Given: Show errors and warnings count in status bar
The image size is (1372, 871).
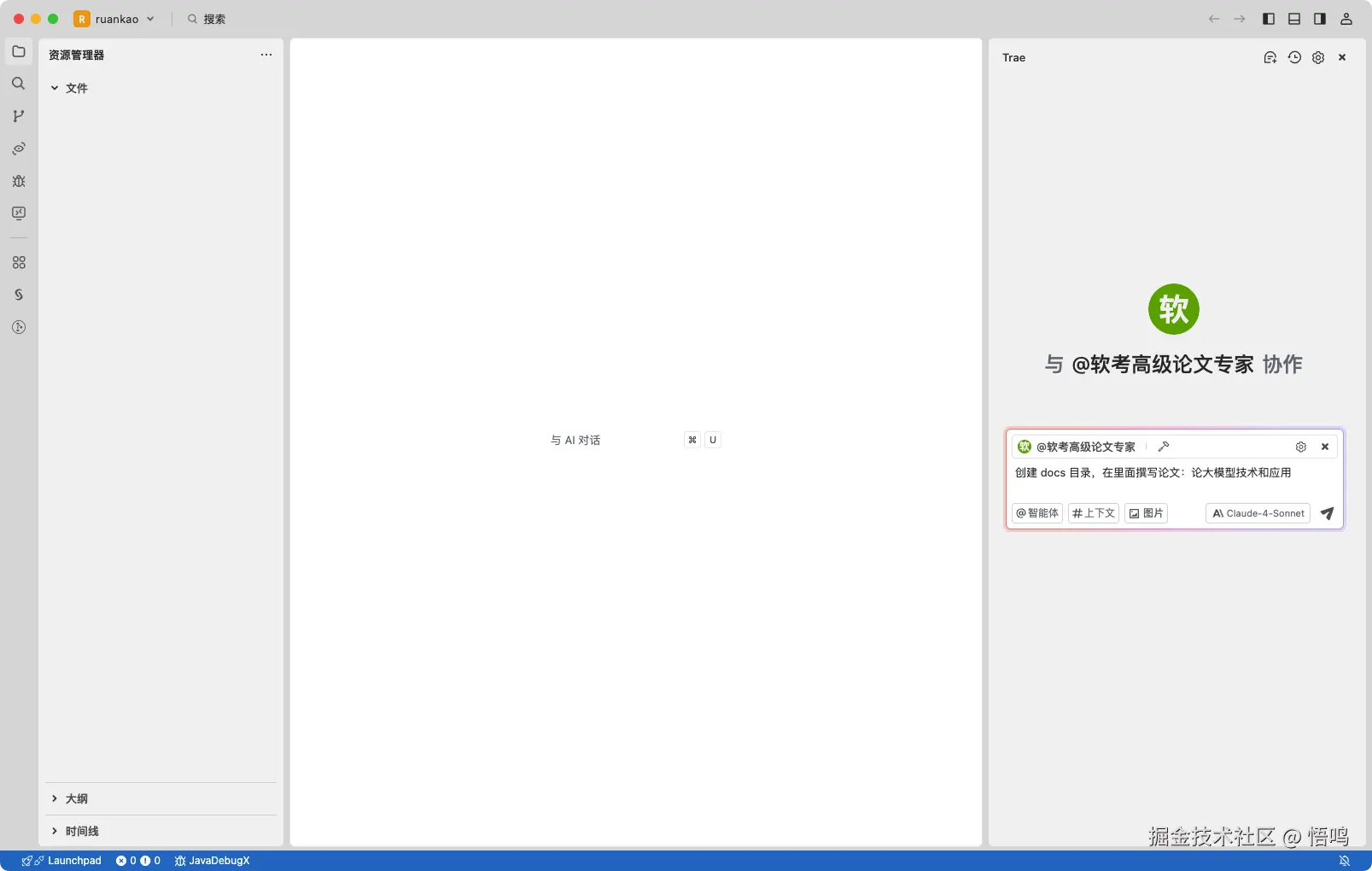Looking at the screenshot, I should (138, 861).
